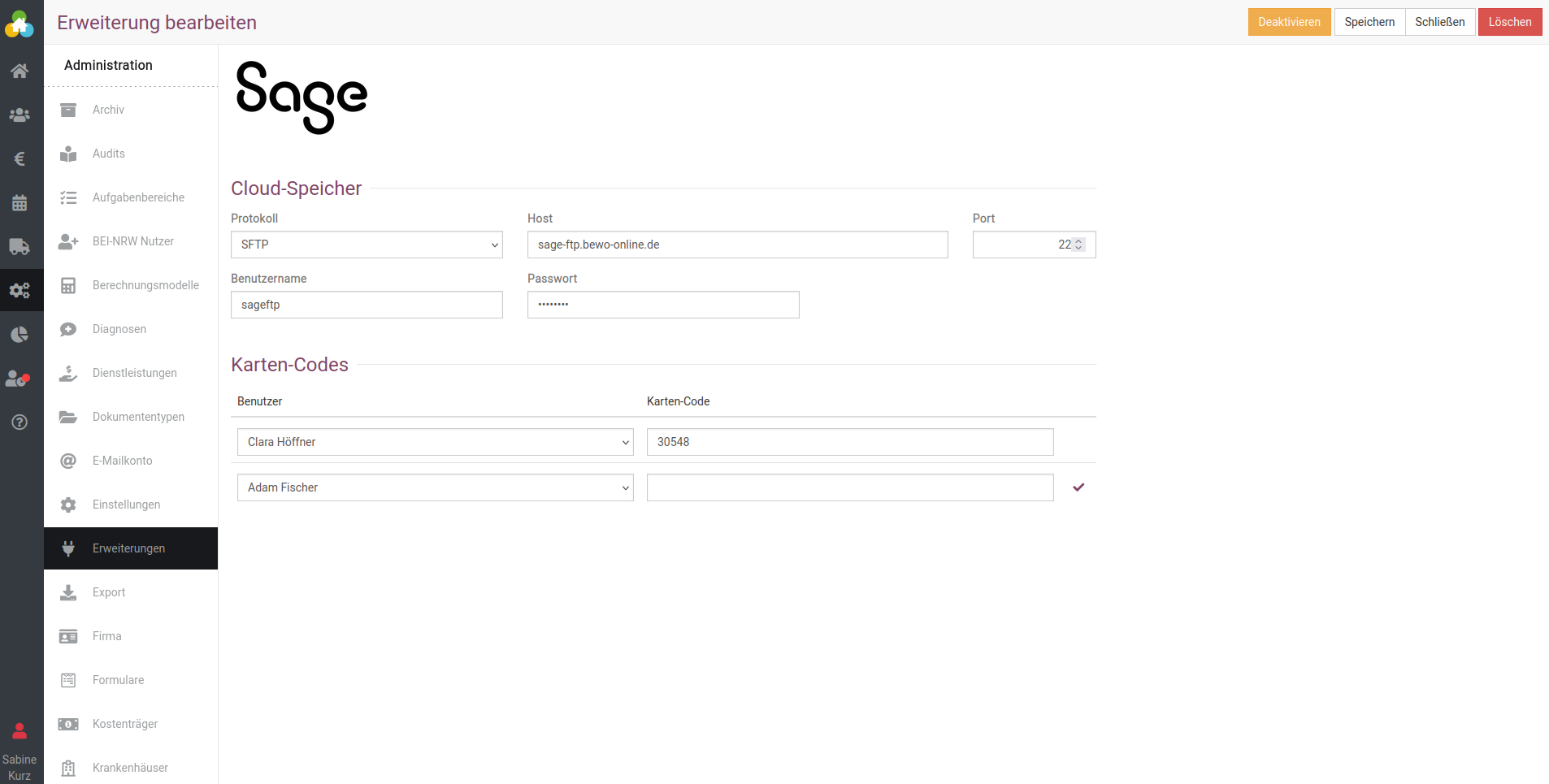The image size is (1549, 784).
Task: Click the euro billing icon
Action: pyautogui.click(x=20, y=159)
